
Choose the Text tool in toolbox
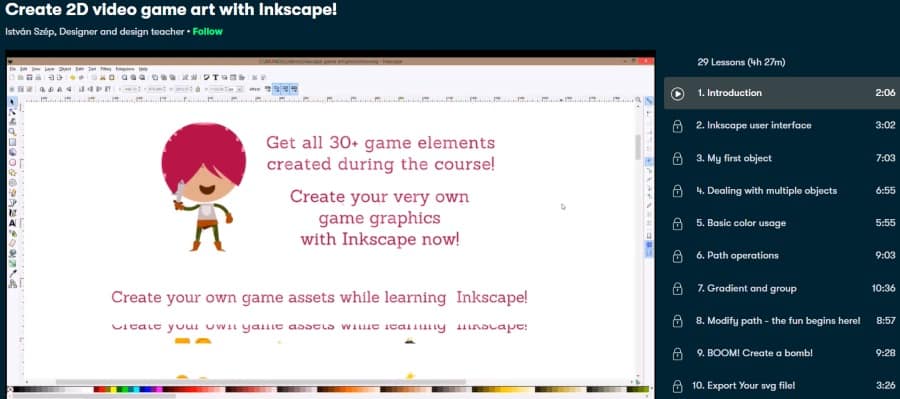(12, 223)
